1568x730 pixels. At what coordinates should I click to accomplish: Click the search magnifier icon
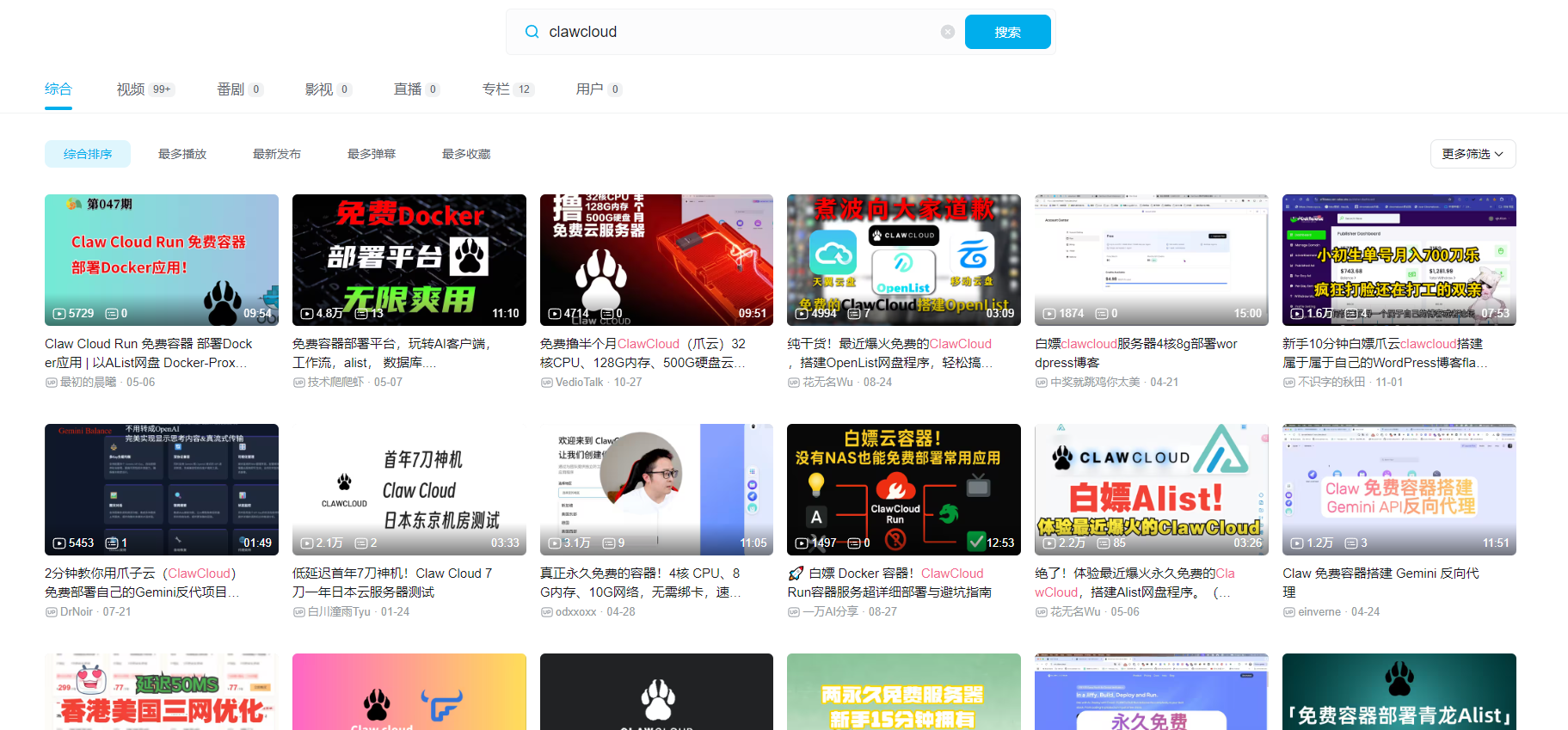(532, 32)
